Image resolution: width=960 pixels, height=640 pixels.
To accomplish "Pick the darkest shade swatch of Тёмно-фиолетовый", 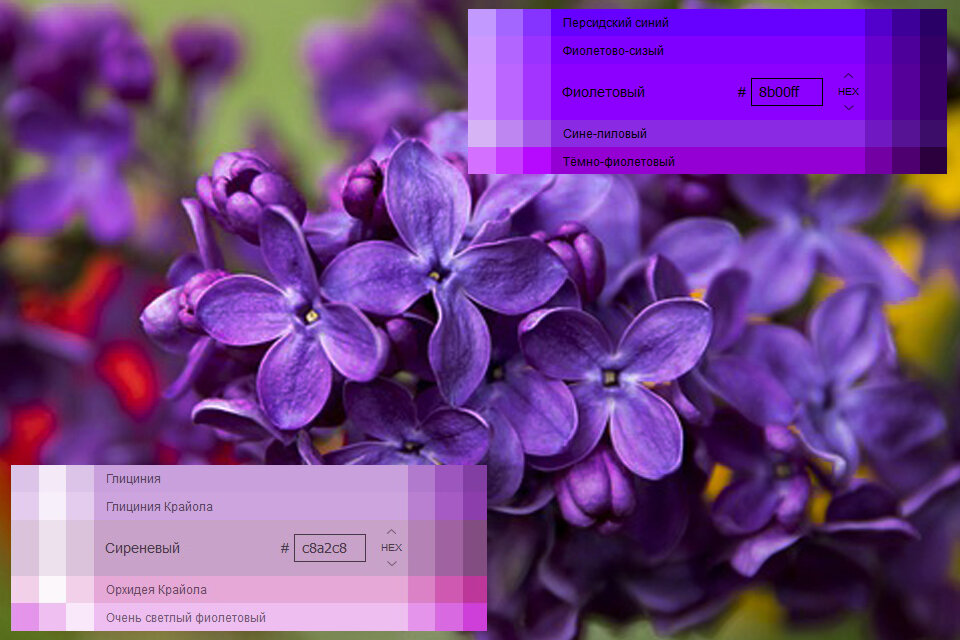I will click(x=933, y=160).
